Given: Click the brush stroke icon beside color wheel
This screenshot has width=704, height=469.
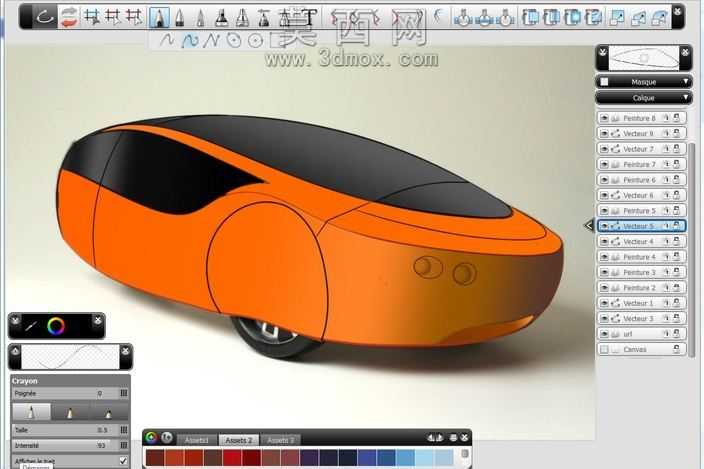Looking at the screenshot, I should click(x=31, y=326).
